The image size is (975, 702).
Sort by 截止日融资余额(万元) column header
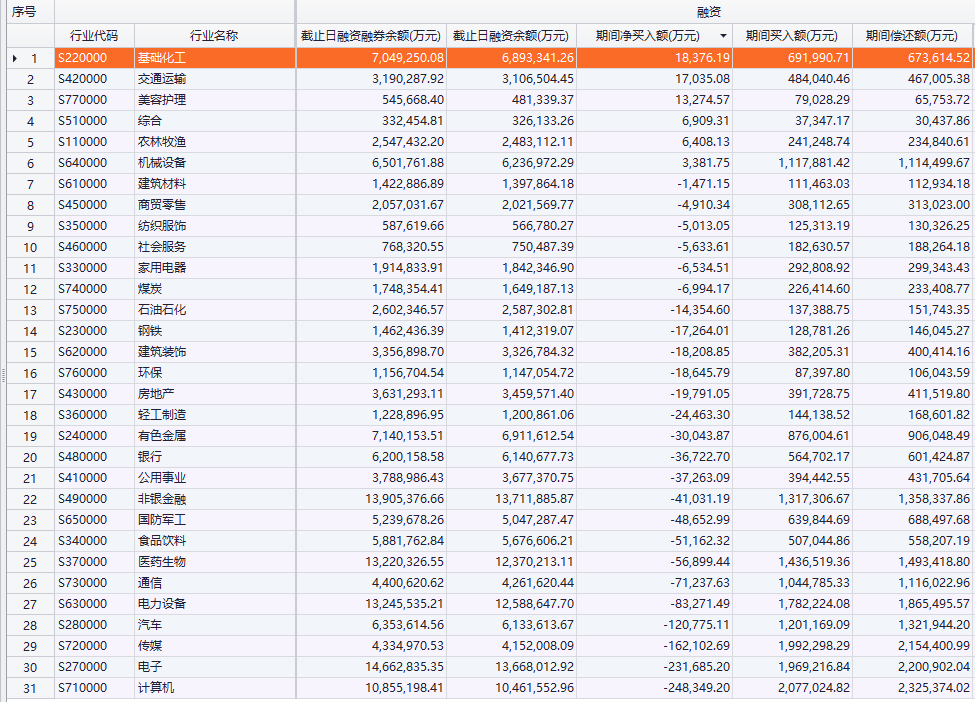511,36
